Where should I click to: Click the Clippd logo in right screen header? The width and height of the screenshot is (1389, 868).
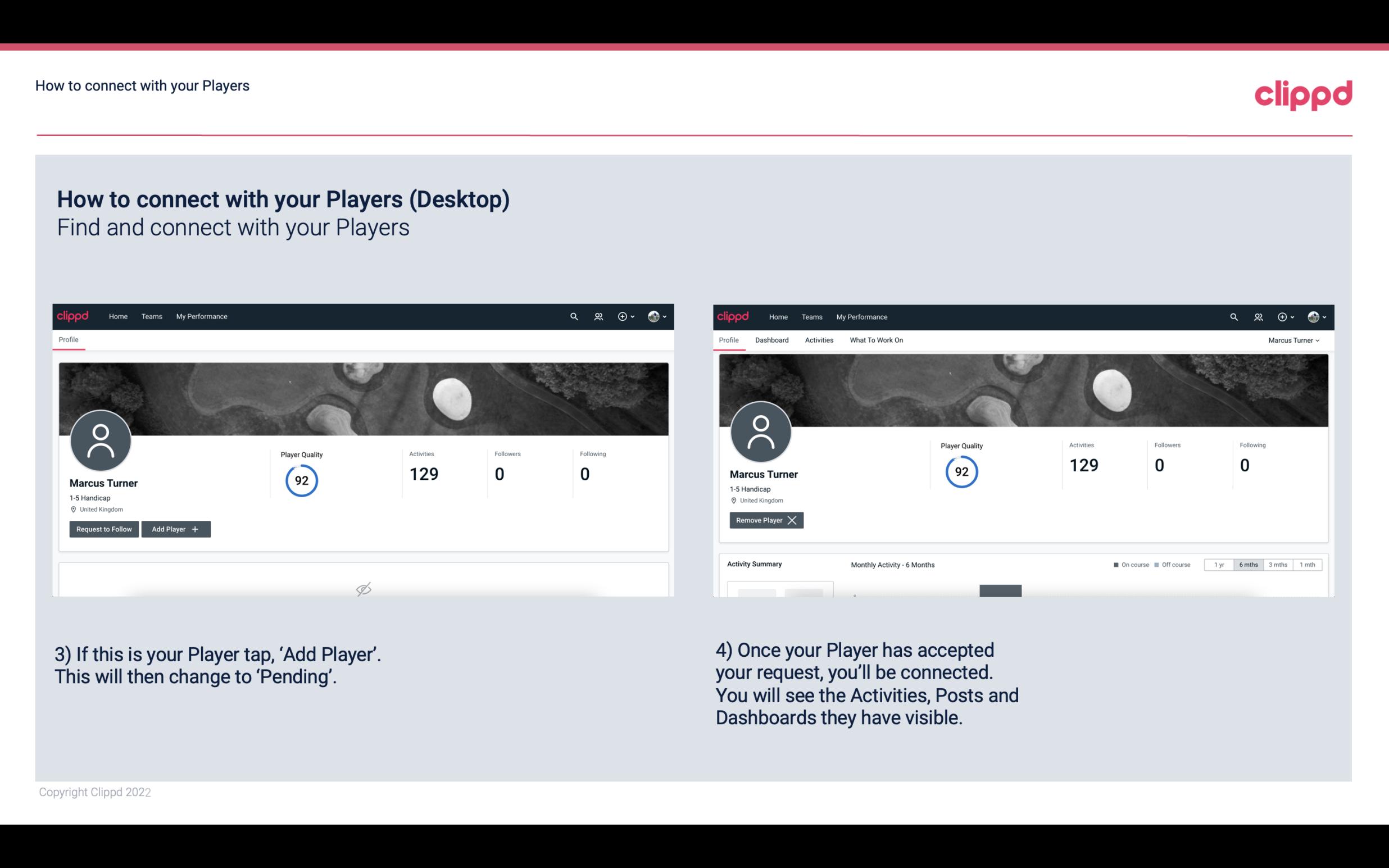click(733, 316)
